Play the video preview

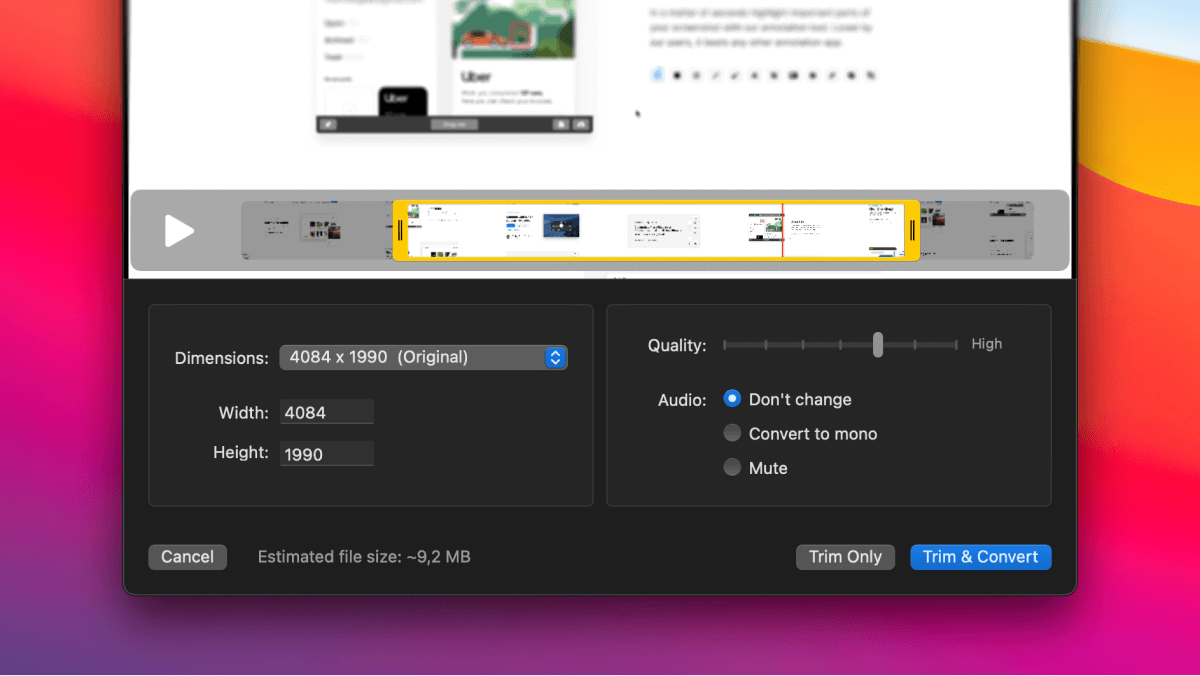point(179,231)
